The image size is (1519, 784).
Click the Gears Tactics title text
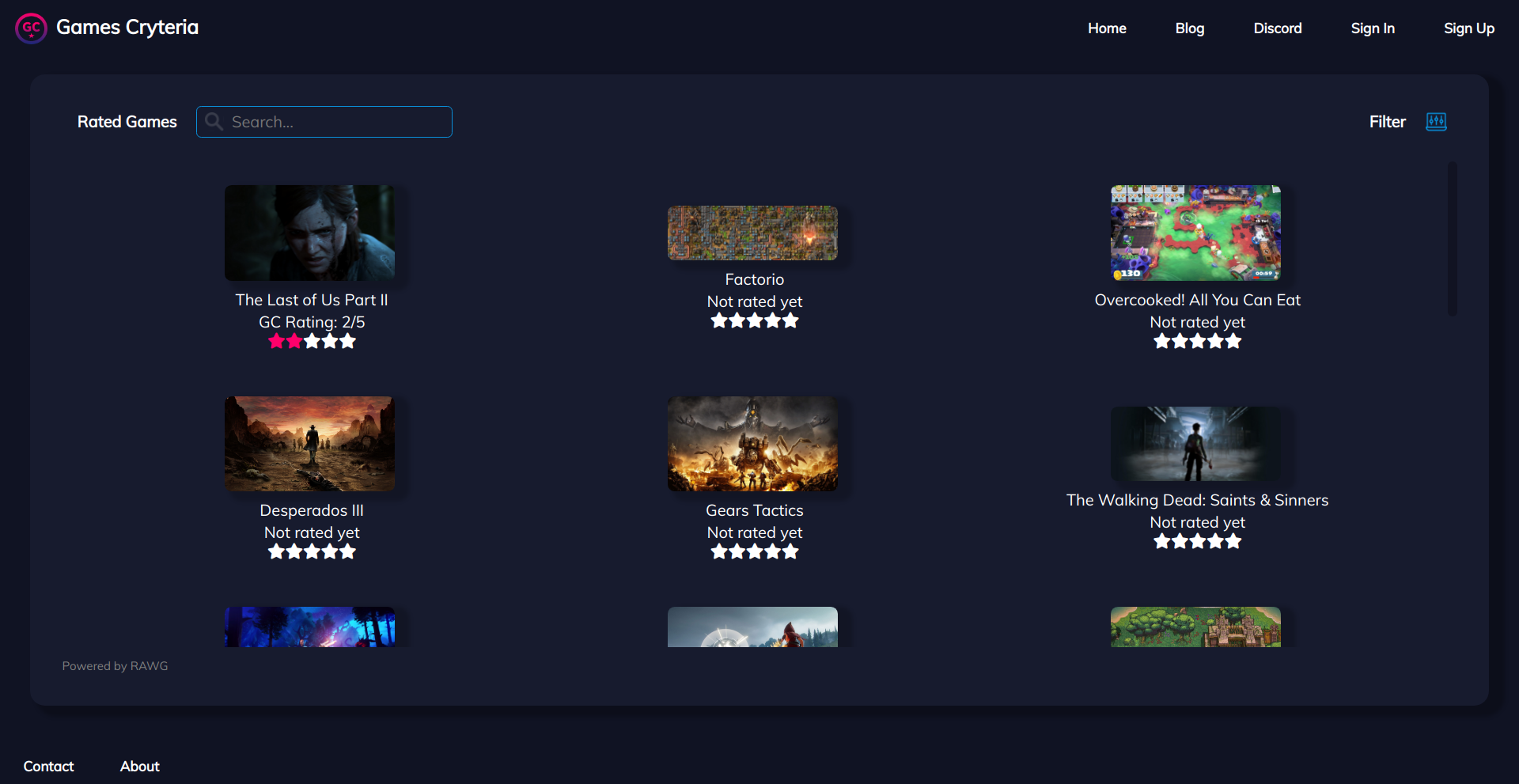755,510
